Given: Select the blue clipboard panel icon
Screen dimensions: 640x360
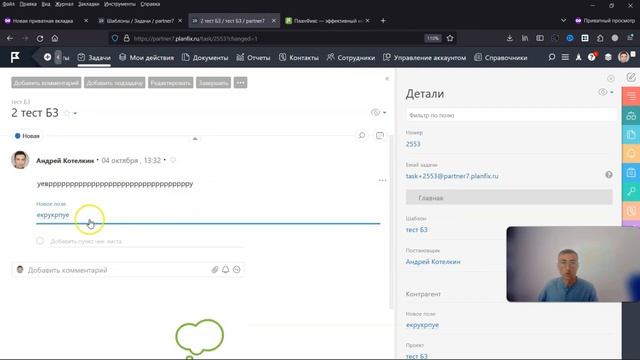Looking at the screenshot, I should (631, 173).
